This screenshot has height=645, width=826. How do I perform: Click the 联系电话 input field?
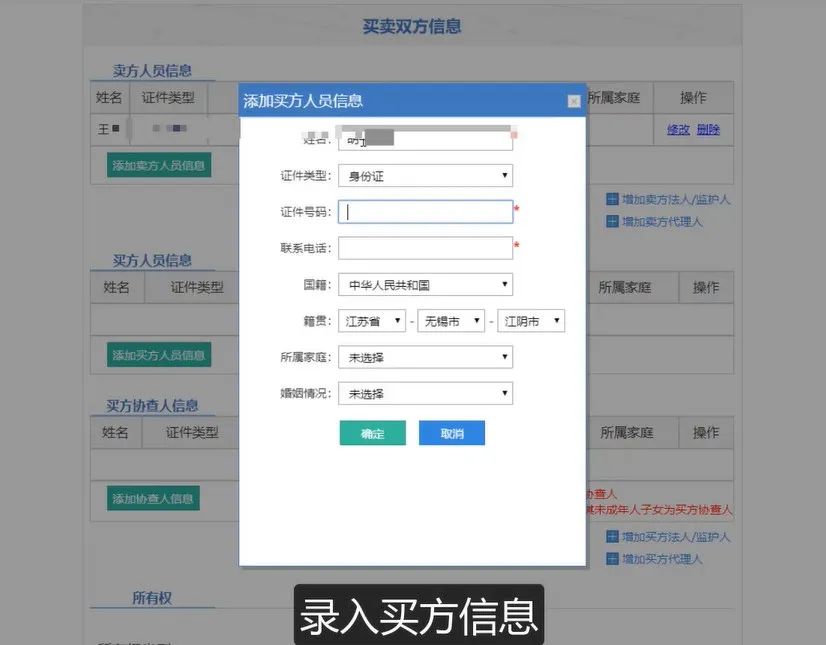[425, 247]
